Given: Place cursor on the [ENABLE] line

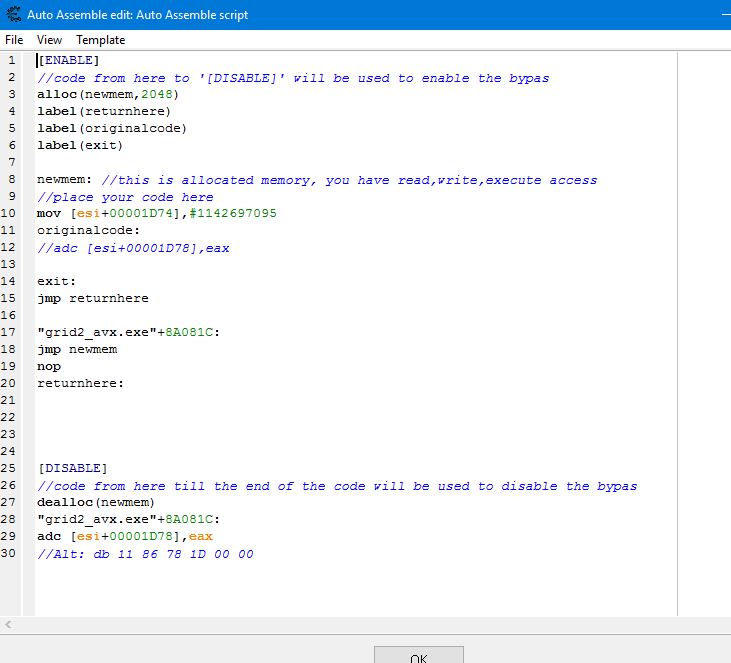Looking at the screenshot, I should click(x=68, y=61).
